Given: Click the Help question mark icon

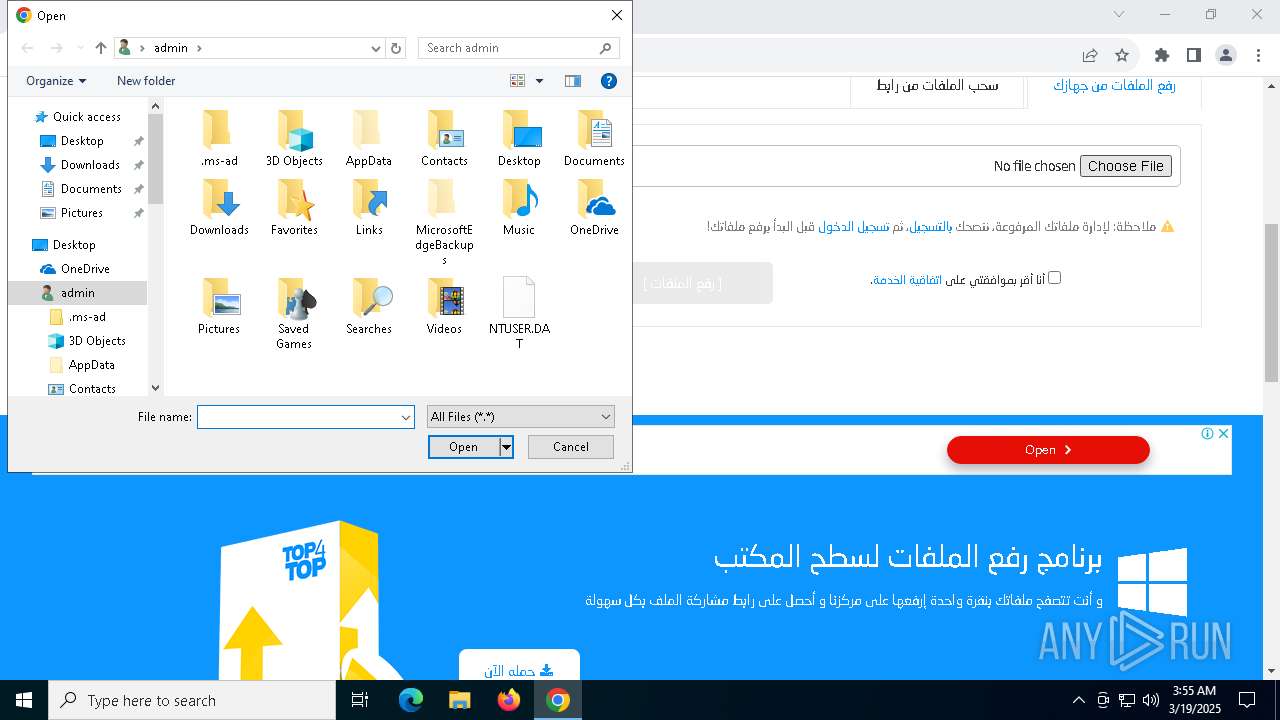Looking at the screenshot, I should tap(608, 81).
